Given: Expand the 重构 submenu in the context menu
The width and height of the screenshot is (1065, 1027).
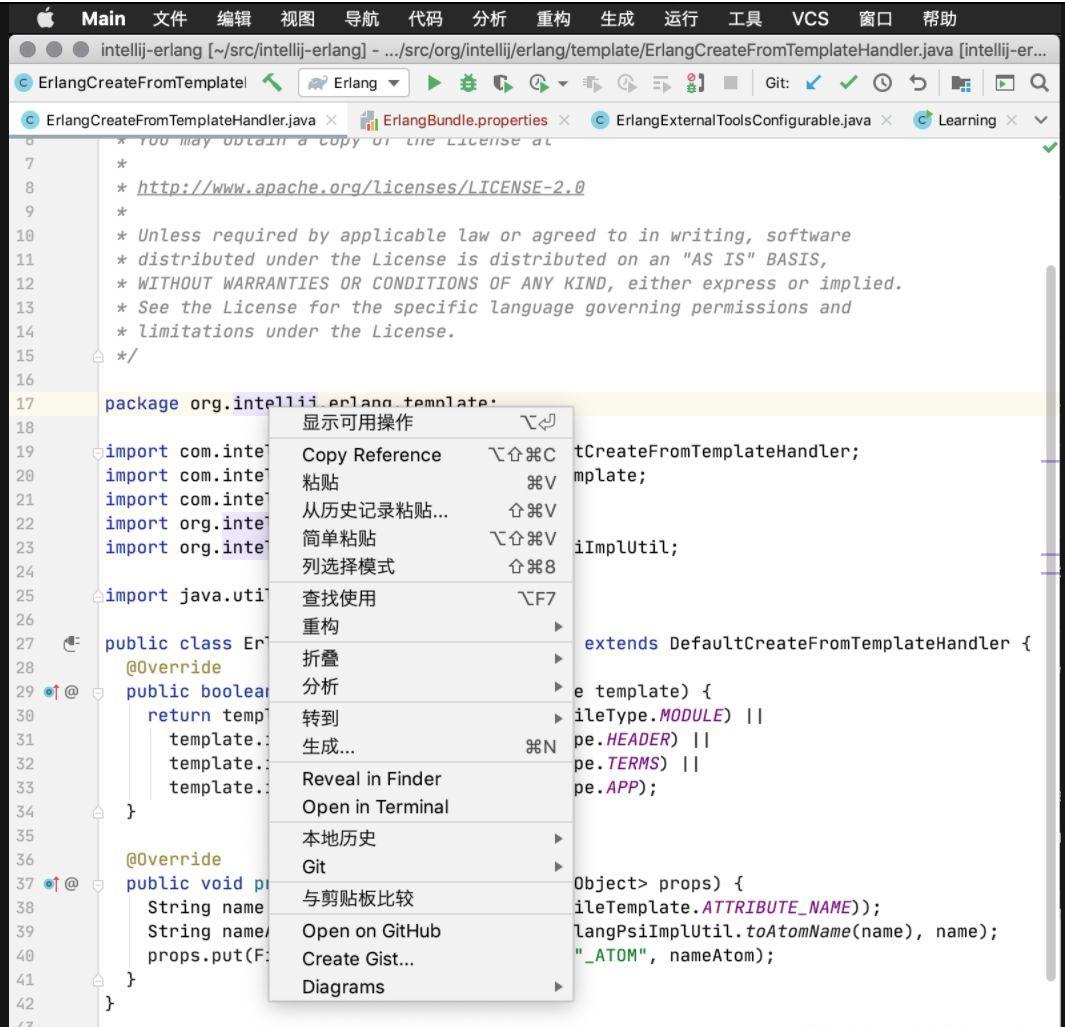Looking at the screenshot, I should 421,626.
